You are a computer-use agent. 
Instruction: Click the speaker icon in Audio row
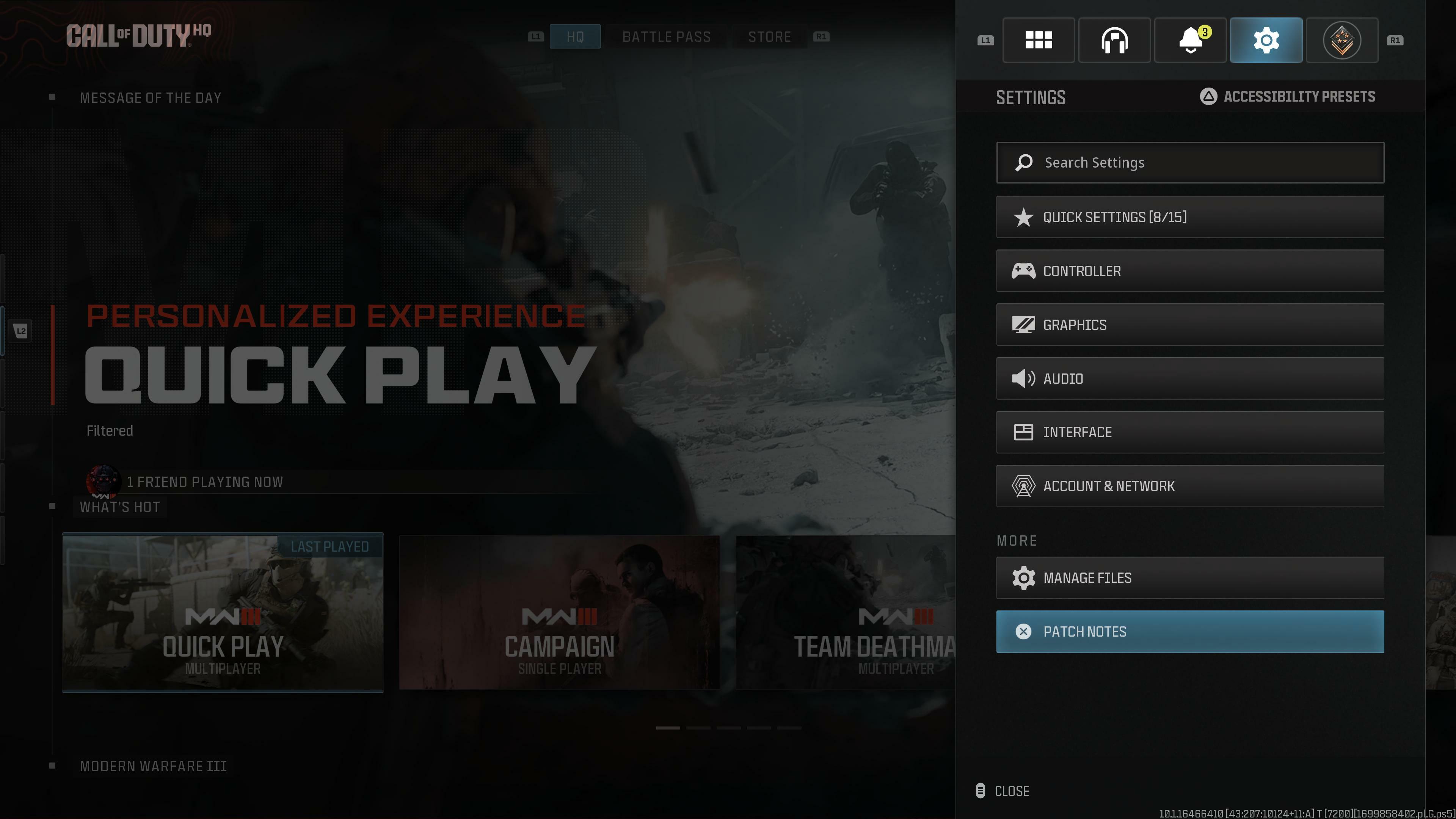pyautogui.click(x=1023, y=378)
